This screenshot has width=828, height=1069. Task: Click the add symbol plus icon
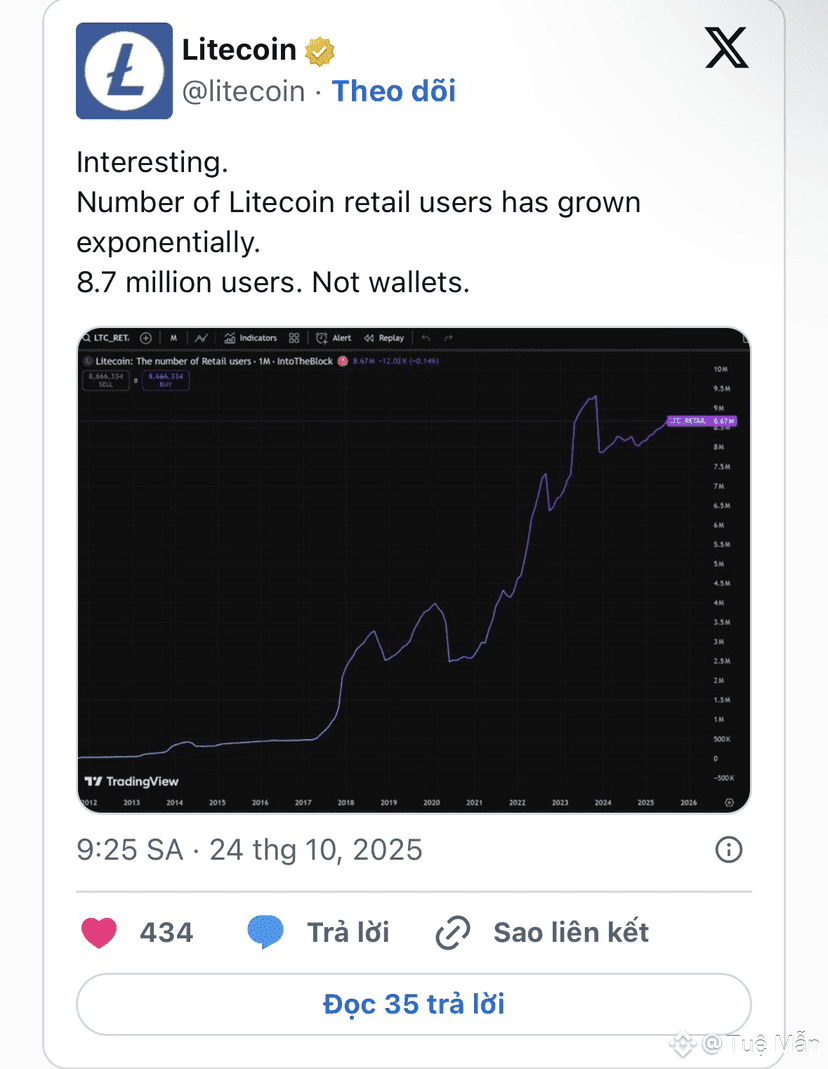[x=145, y=338]
